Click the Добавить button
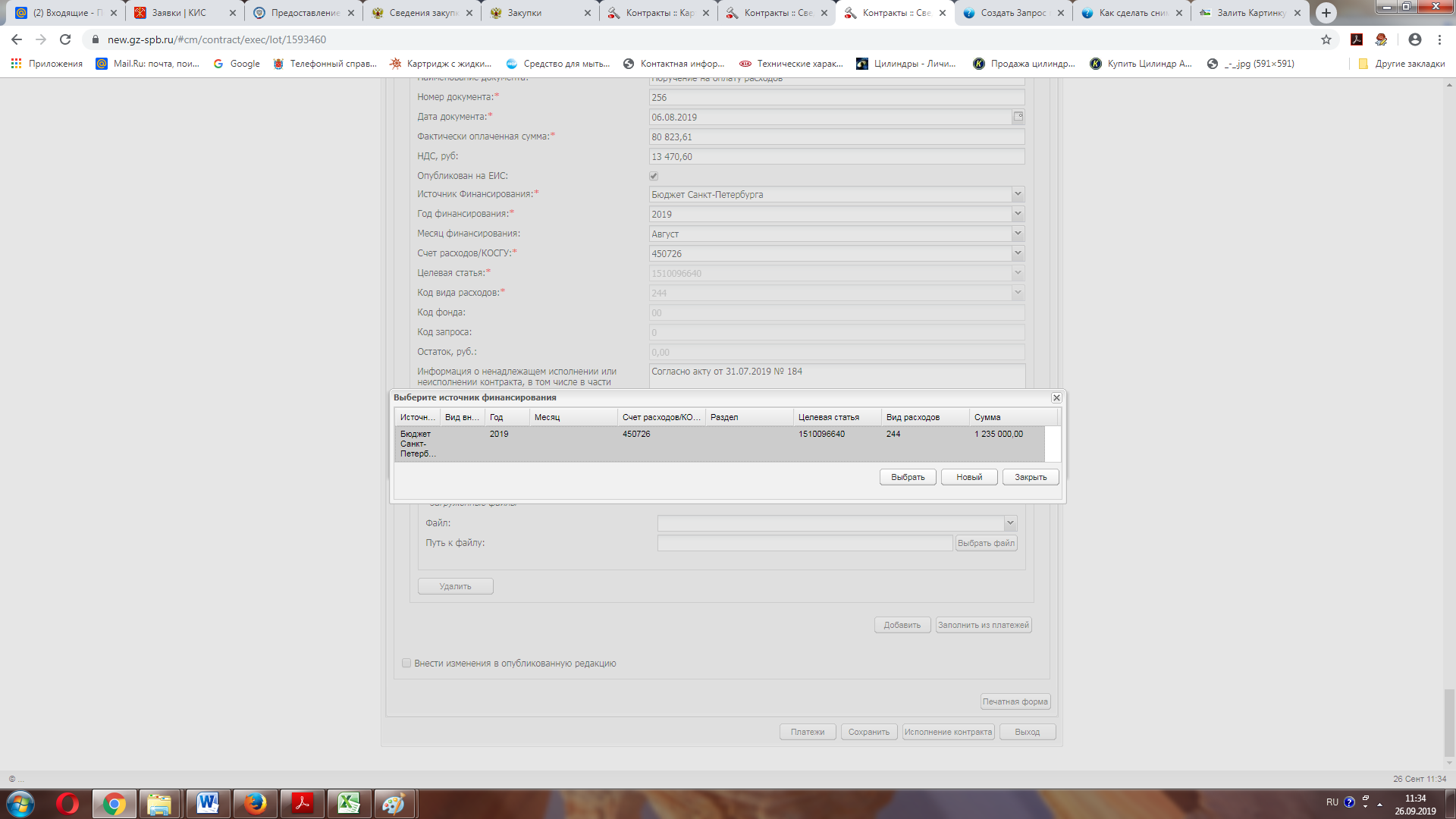 [x=902, y=625]
